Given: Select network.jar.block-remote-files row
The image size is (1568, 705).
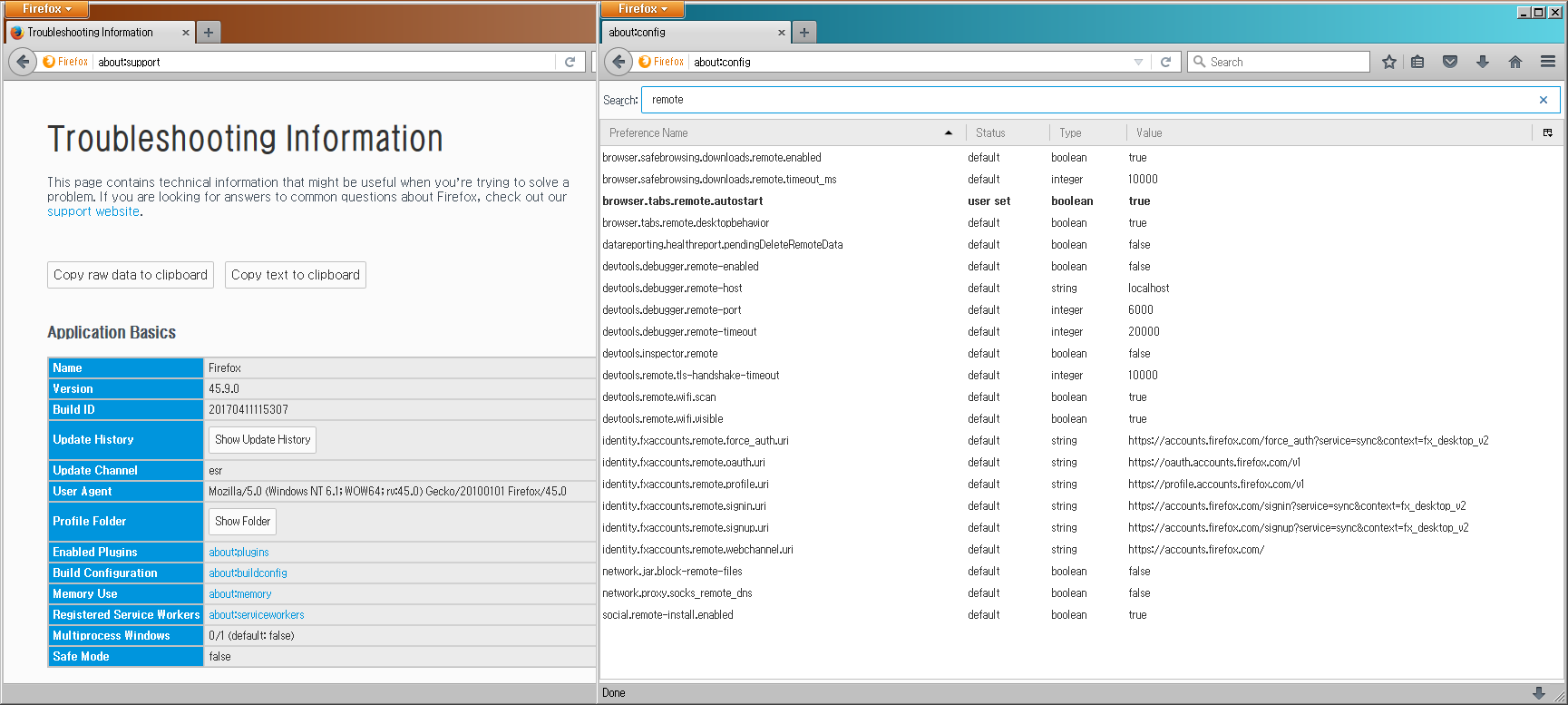Looking at the screenshot, I should pyautogui.click(x=1083, y=572).
